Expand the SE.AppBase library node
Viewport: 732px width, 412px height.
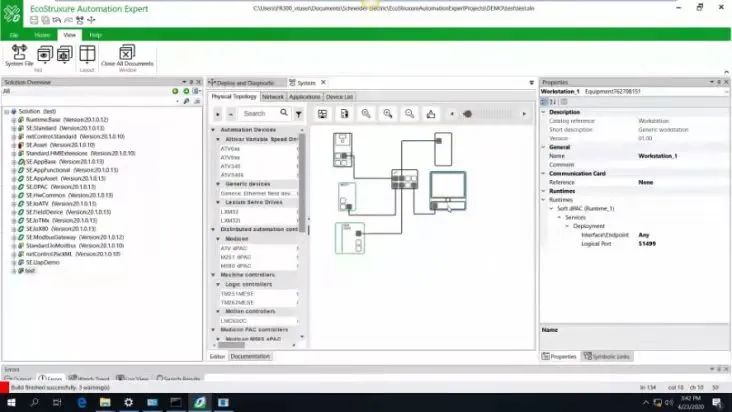[14, 162]
